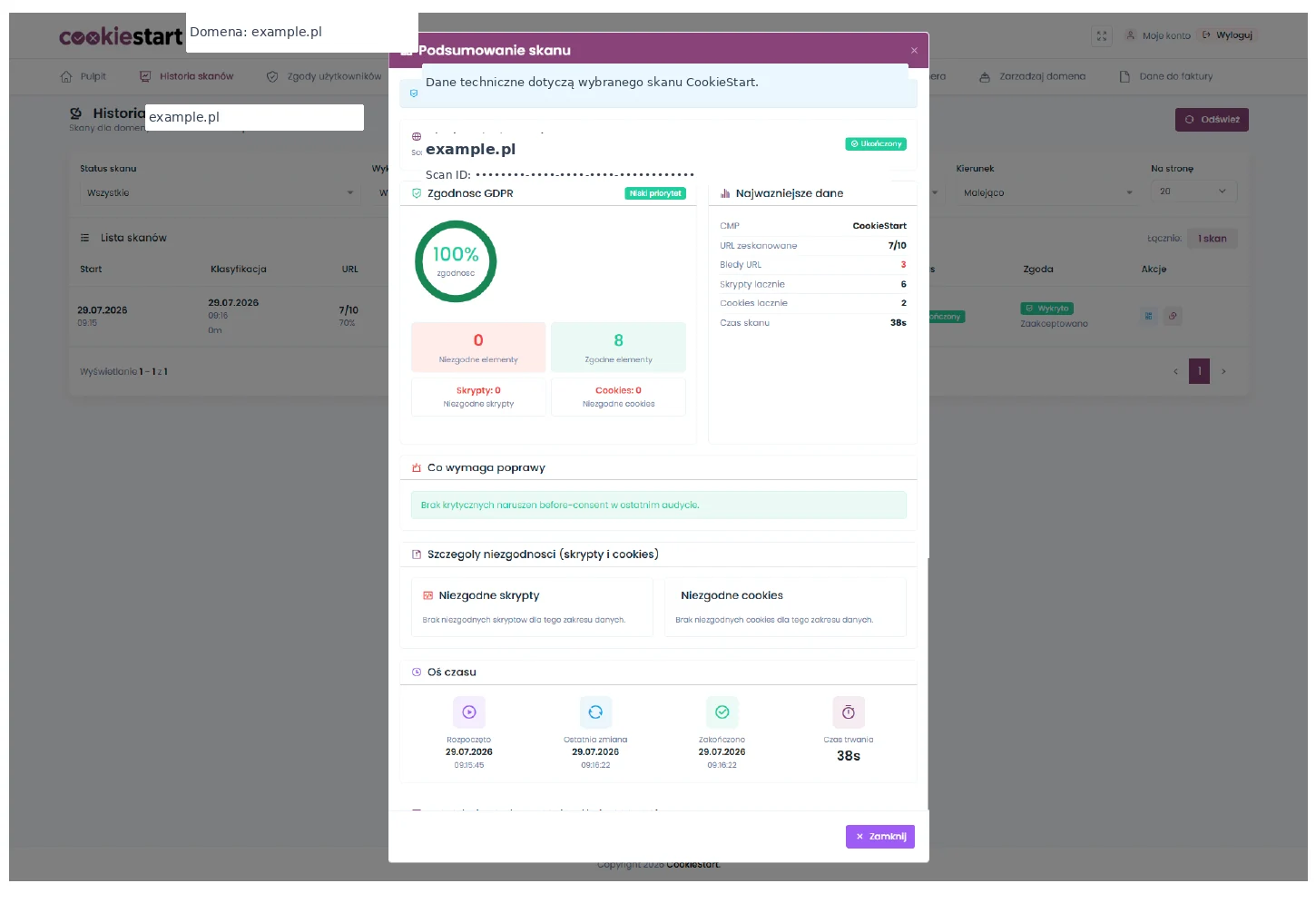Click the document icon by Szczegoly niezgodnosci
The image size is (1316, 903).
point(417,555)
